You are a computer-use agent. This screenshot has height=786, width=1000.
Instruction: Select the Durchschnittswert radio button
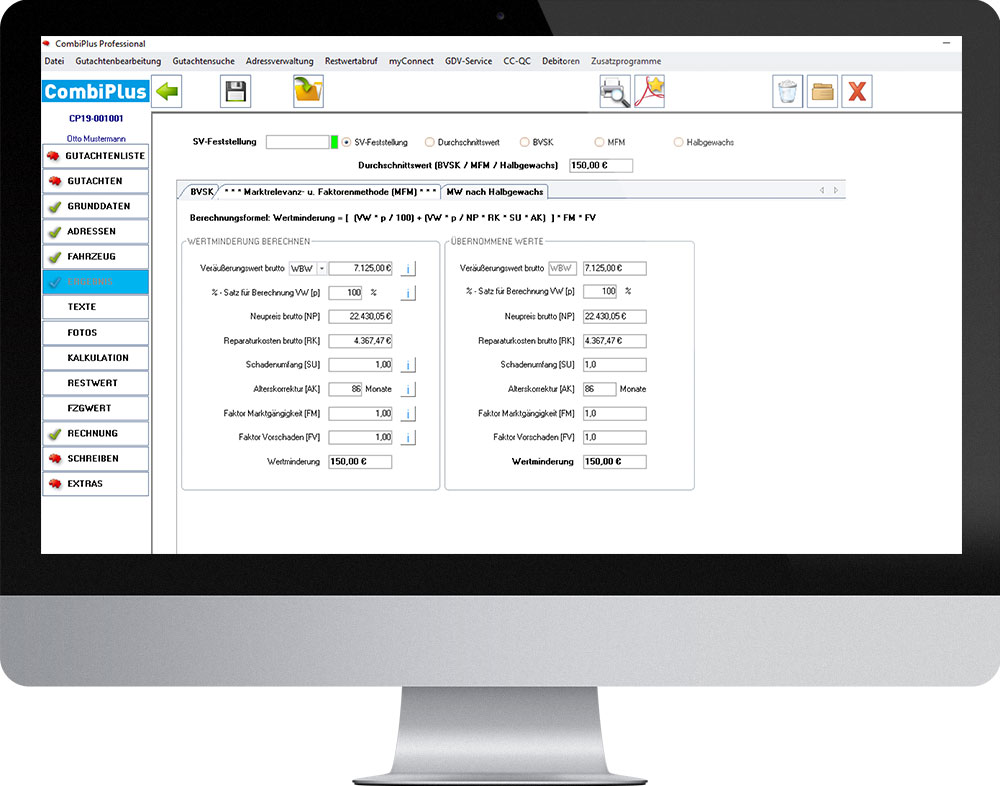(x=430, y=143)
